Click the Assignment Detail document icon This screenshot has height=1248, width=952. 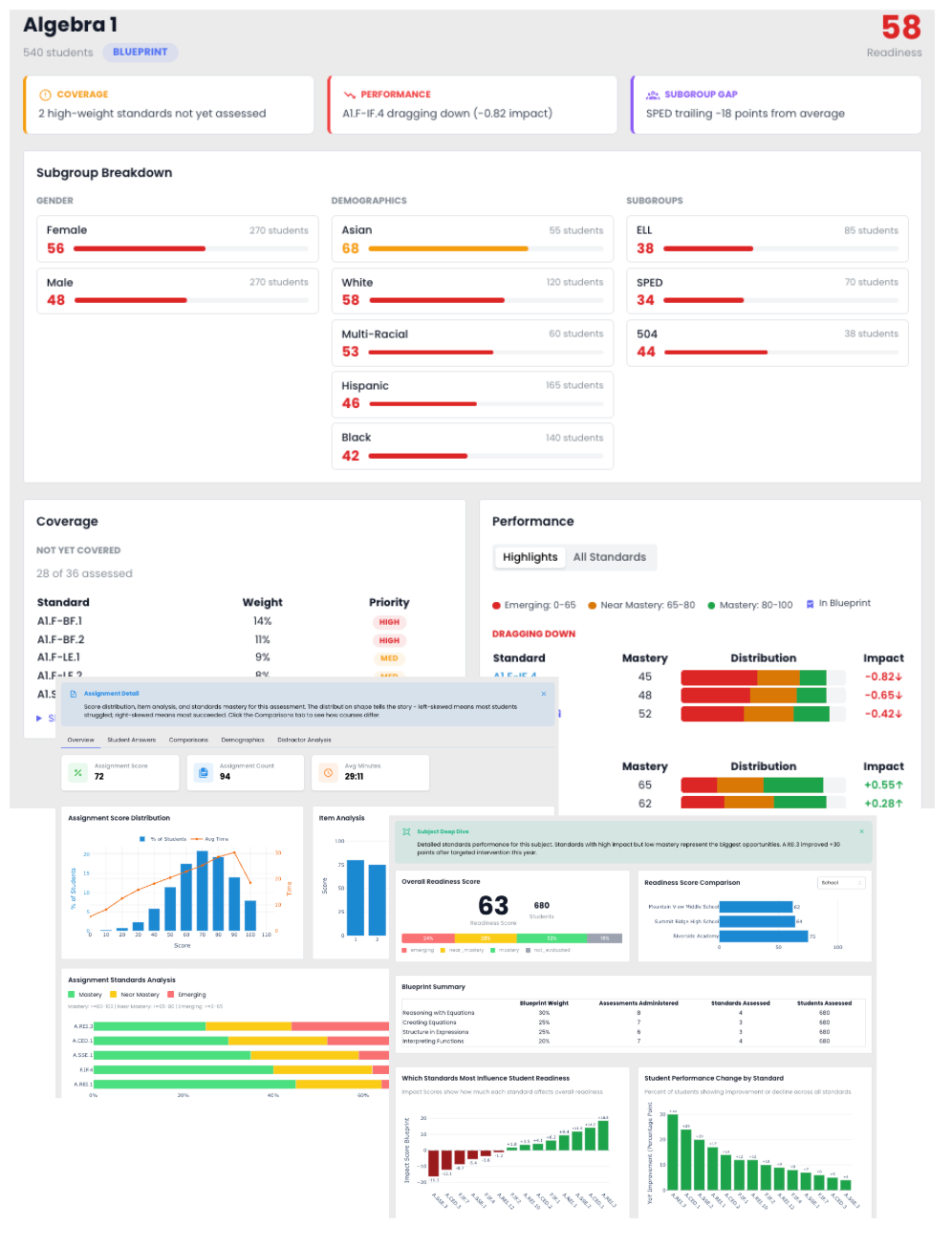coord(74,694)
